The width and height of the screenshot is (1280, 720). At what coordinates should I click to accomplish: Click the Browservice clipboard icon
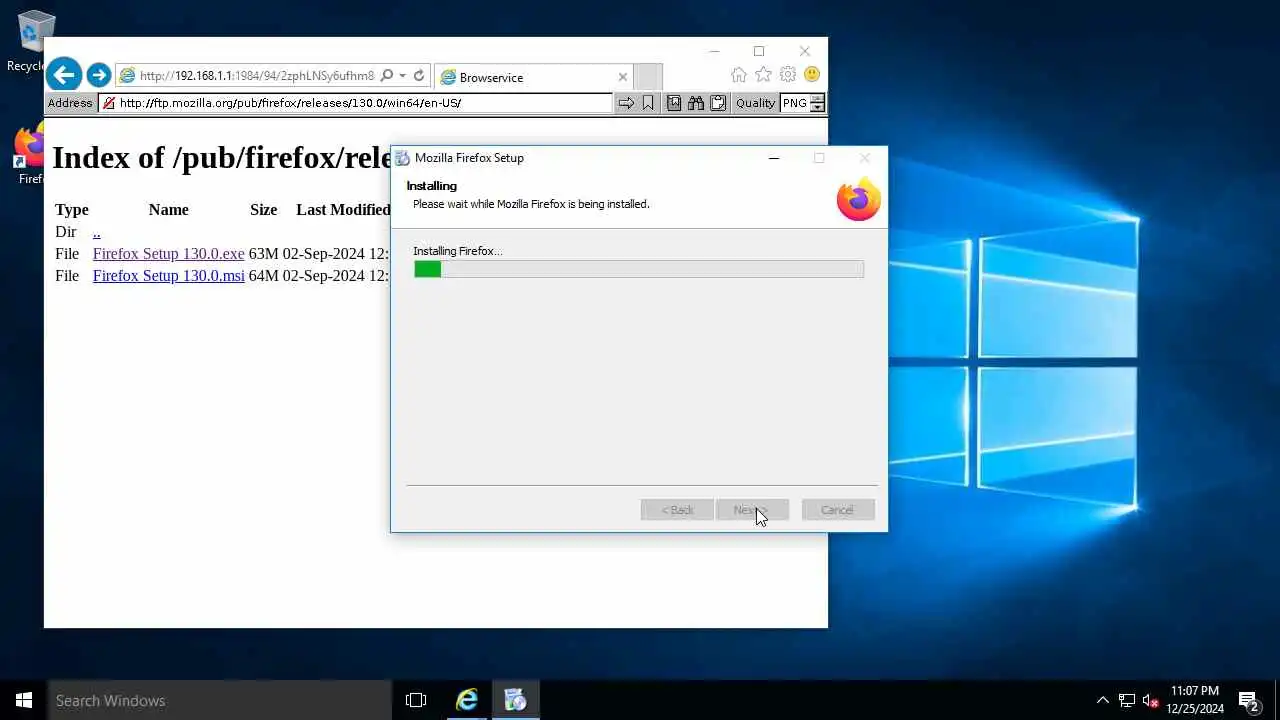point(718,103)
